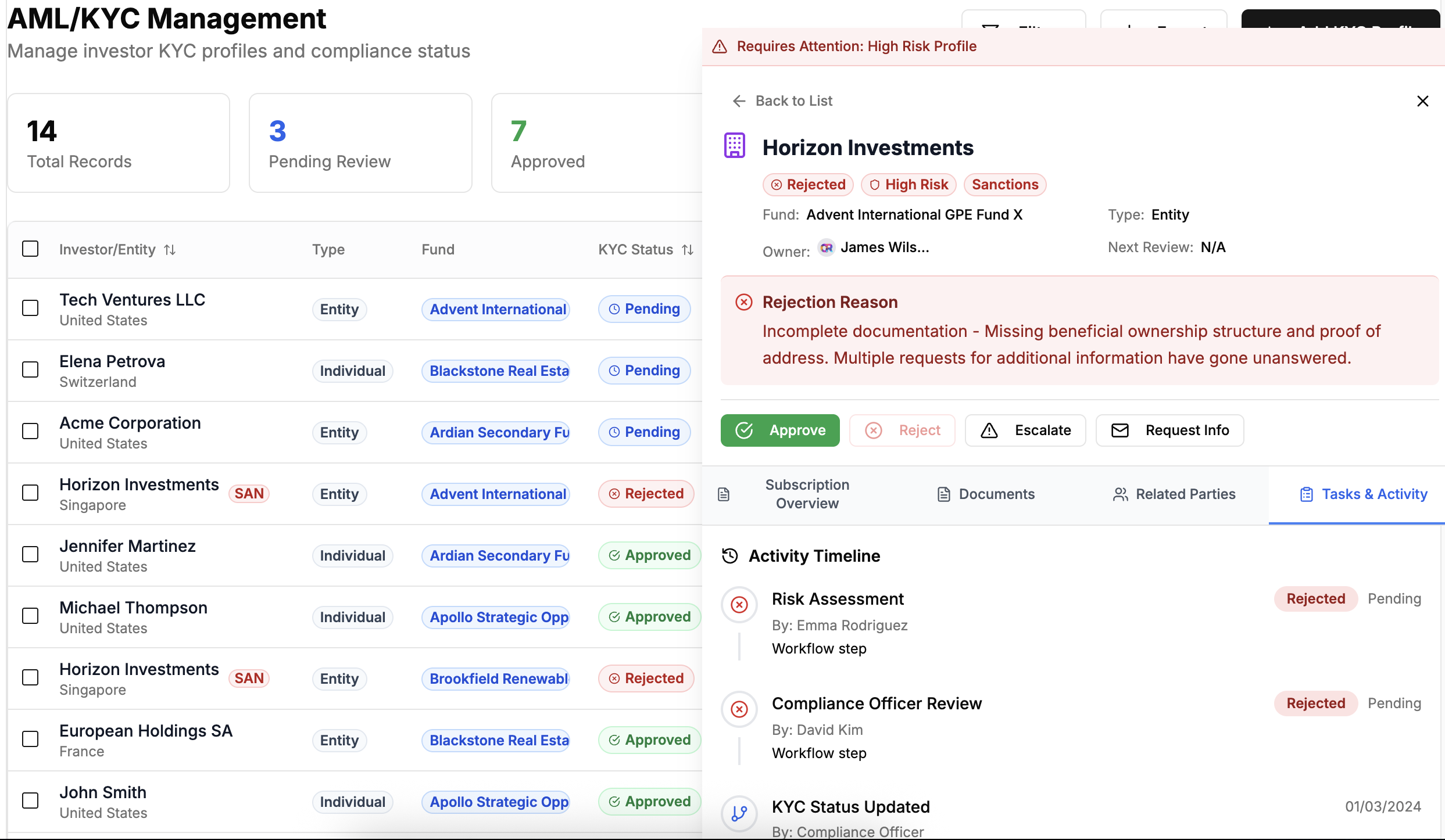This screenshot has height=840, width=1445.
Task: Switch to the Related Parties tab
Action: (1174, 494)
